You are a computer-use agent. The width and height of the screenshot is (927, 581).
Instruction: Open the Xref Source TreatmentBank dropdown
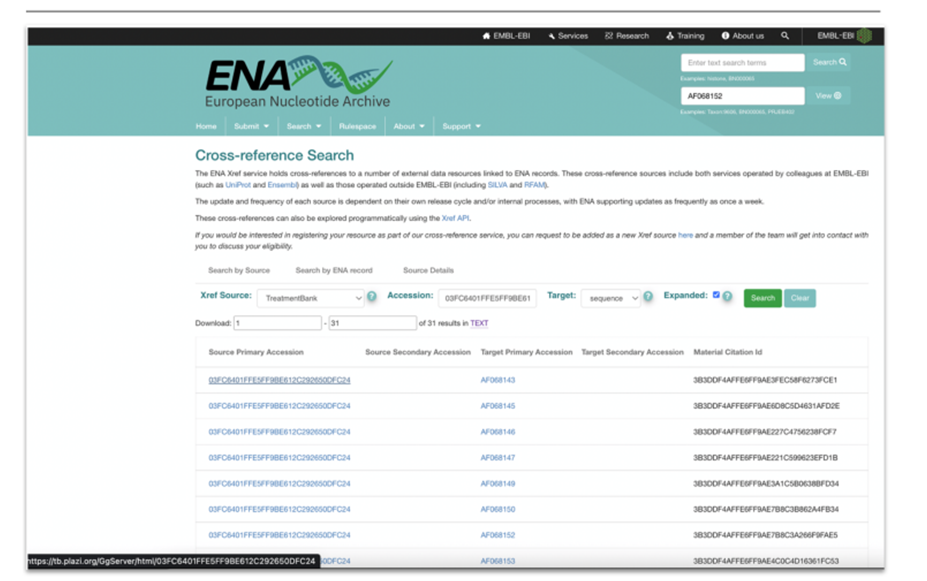click(x=310, y=298)
